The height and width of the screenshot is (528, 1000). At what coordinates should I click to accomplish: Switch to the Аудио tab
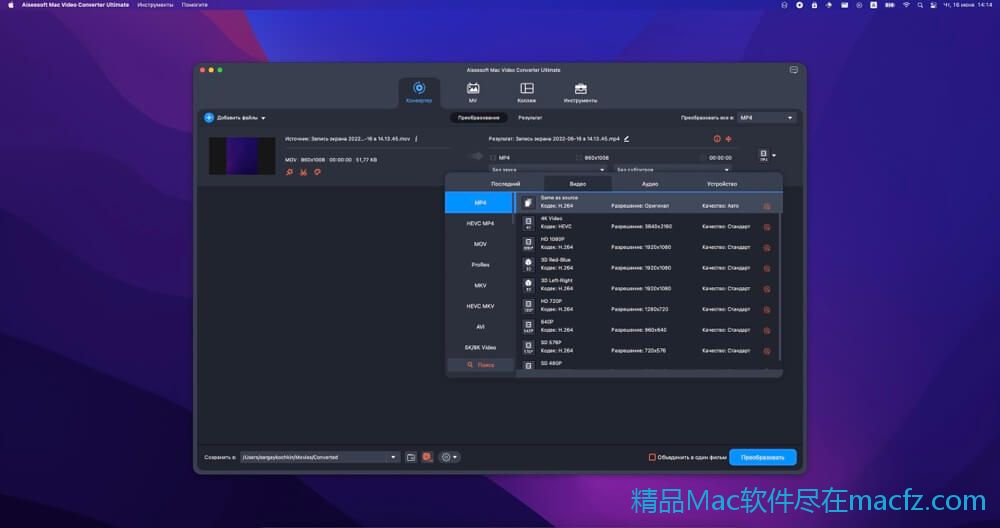[650, 184]
